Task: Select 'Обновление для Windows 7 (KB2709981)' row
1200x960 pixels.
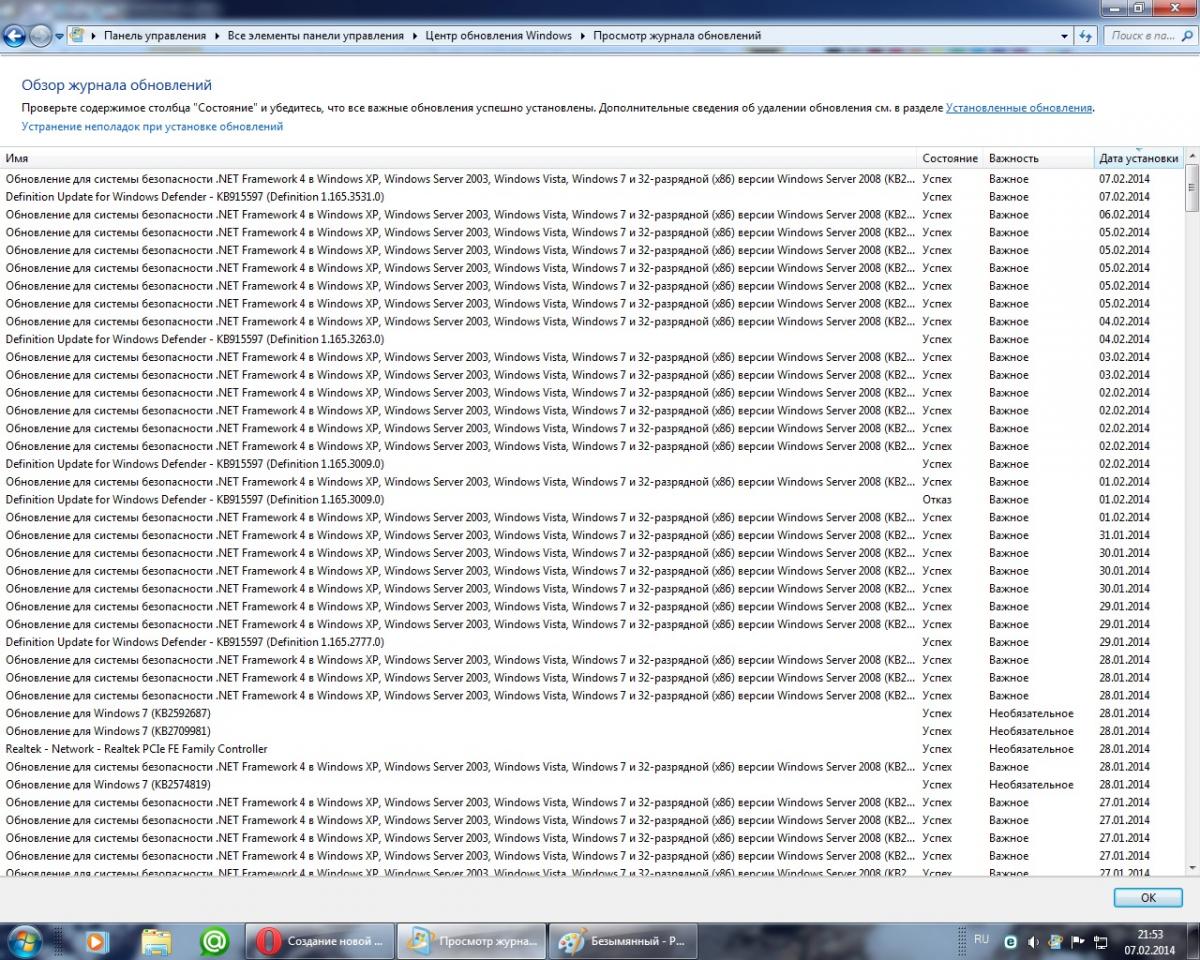Action: [x=592, y=731]
